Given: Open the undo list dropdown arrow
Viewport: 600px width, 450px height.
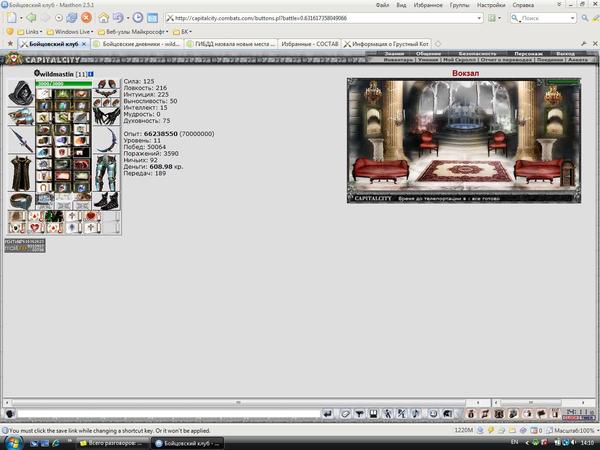Looking at the screenshot, I should click(x=128, y=18).
